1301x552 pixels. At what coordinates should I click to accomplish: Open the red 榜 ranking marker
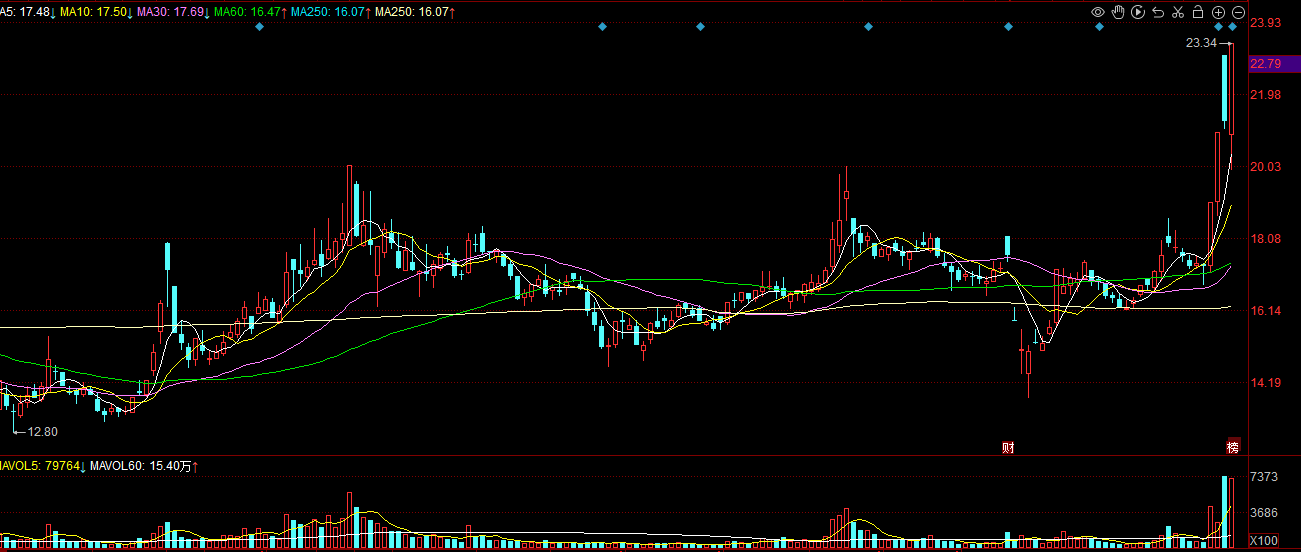1233,447
